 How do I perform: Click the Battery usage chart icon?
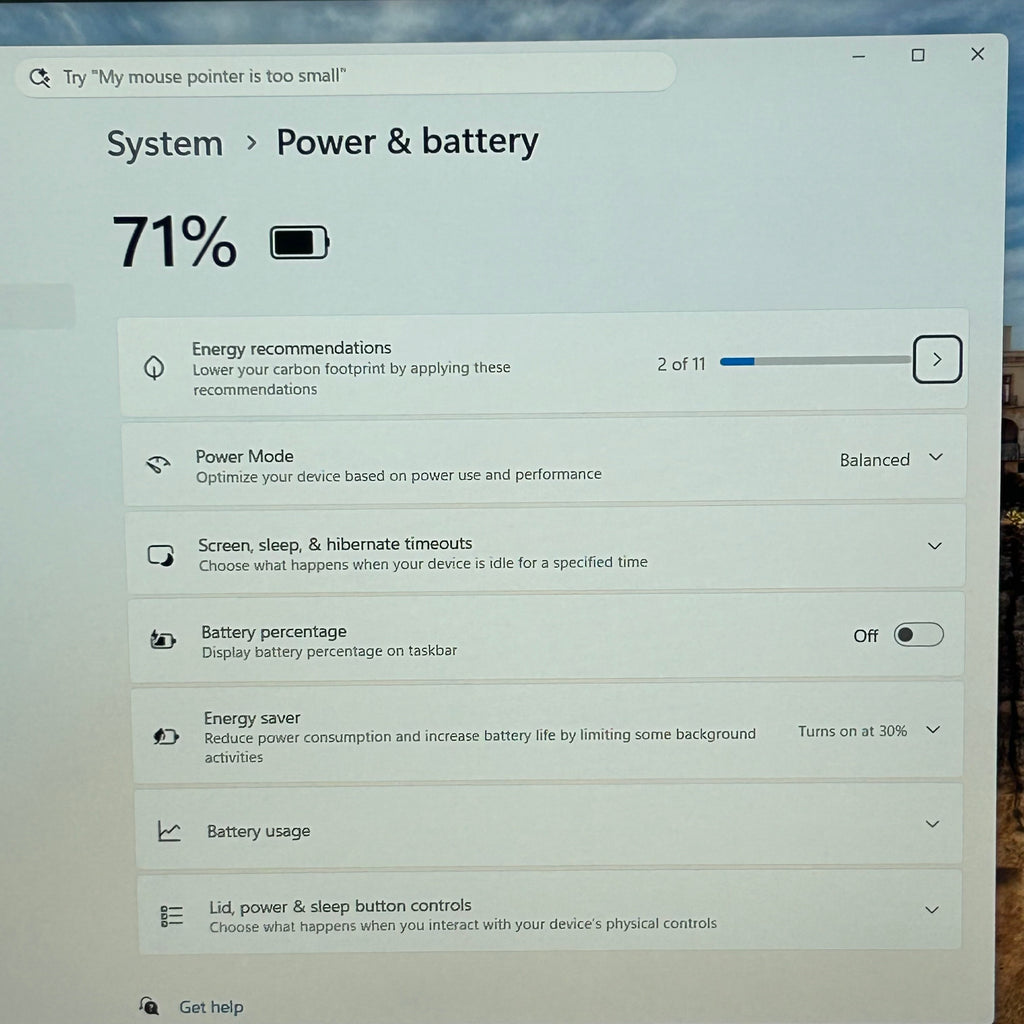pyautogui.click(x=169, y=831)
